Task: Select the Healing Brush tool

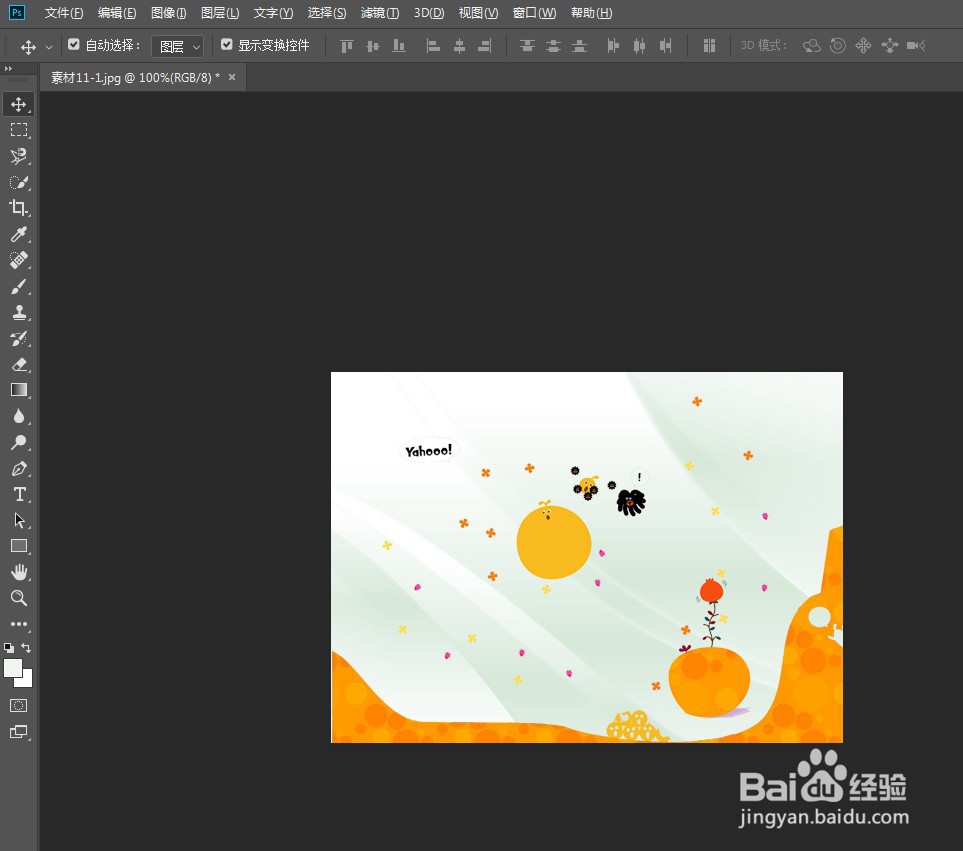Action: [18, 260]
